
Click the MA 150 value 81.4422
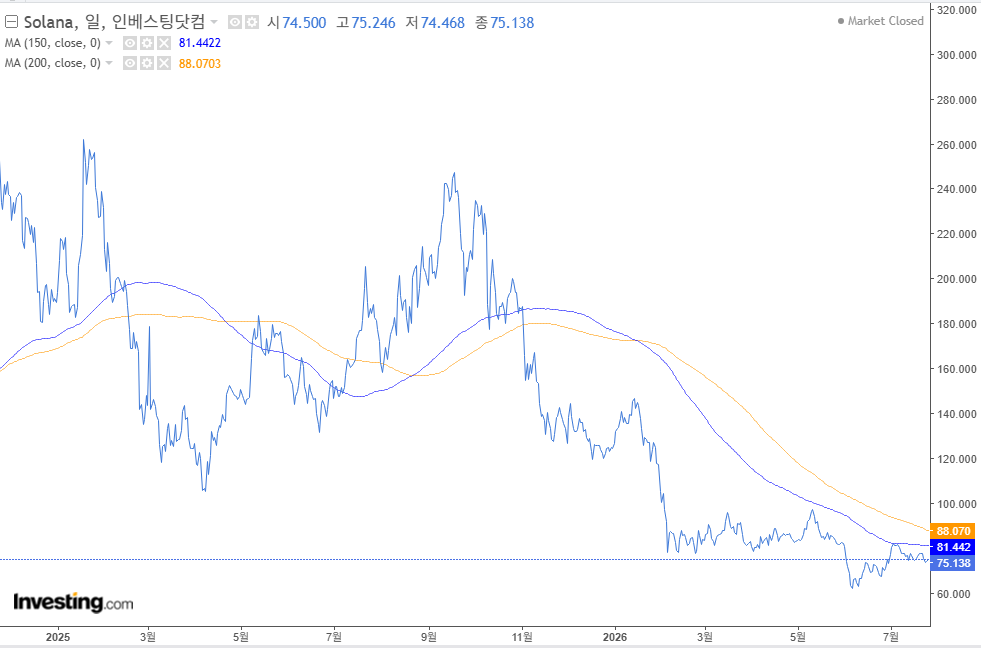coord(200,43)
